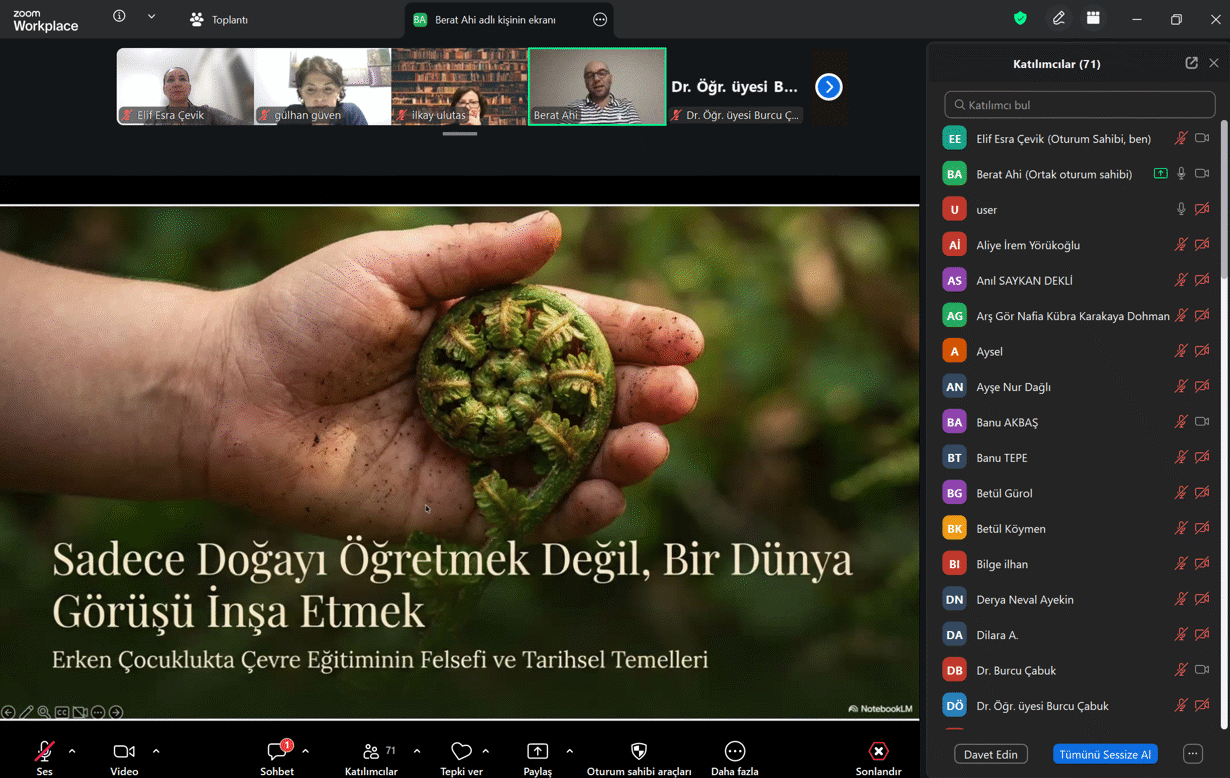Select the Berat Ahi screen share tab
The width and height of the screenshot is (1230, 778).
(495, 19)
